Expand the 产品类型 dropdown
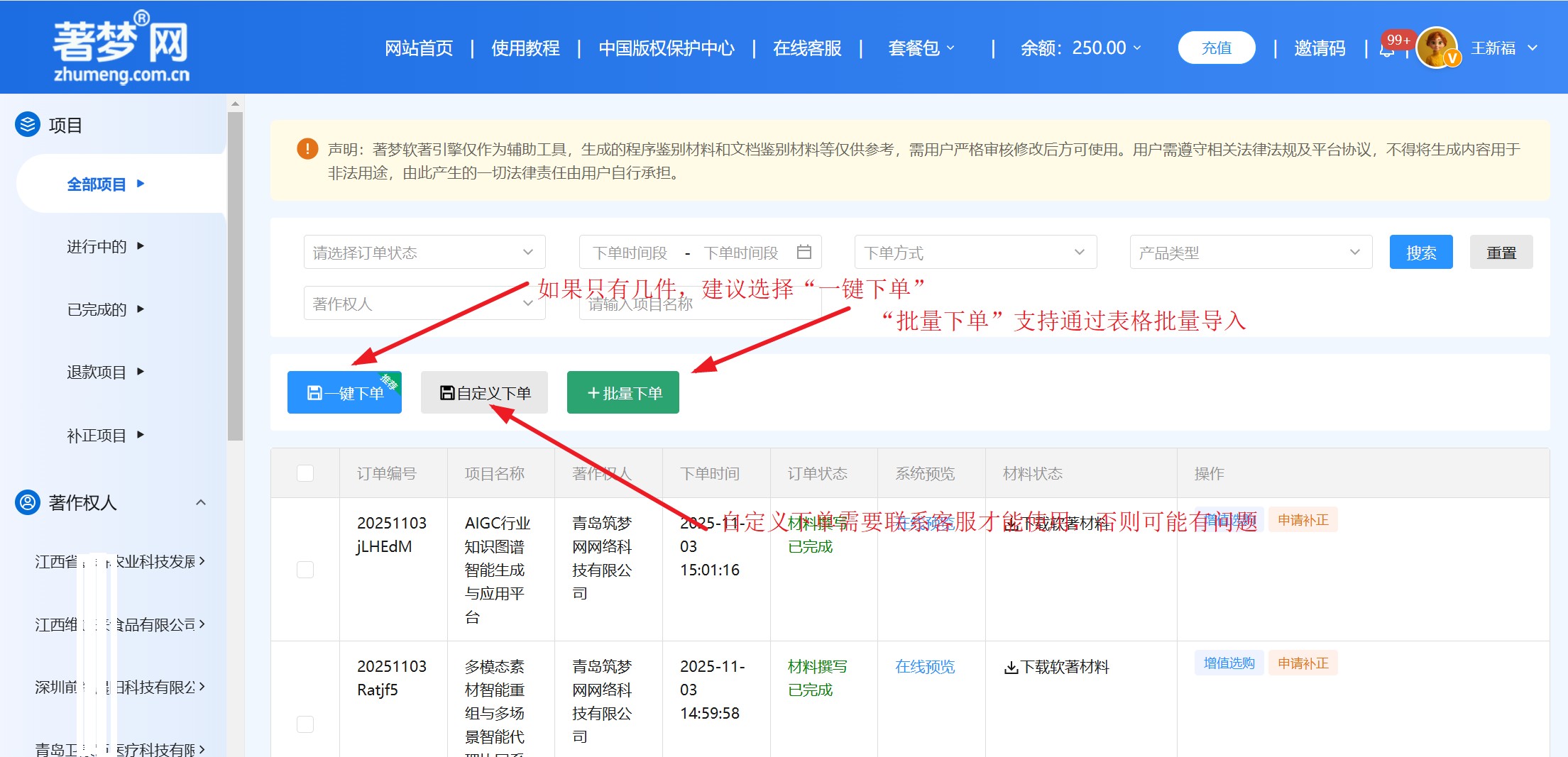 pos(1250,253)
